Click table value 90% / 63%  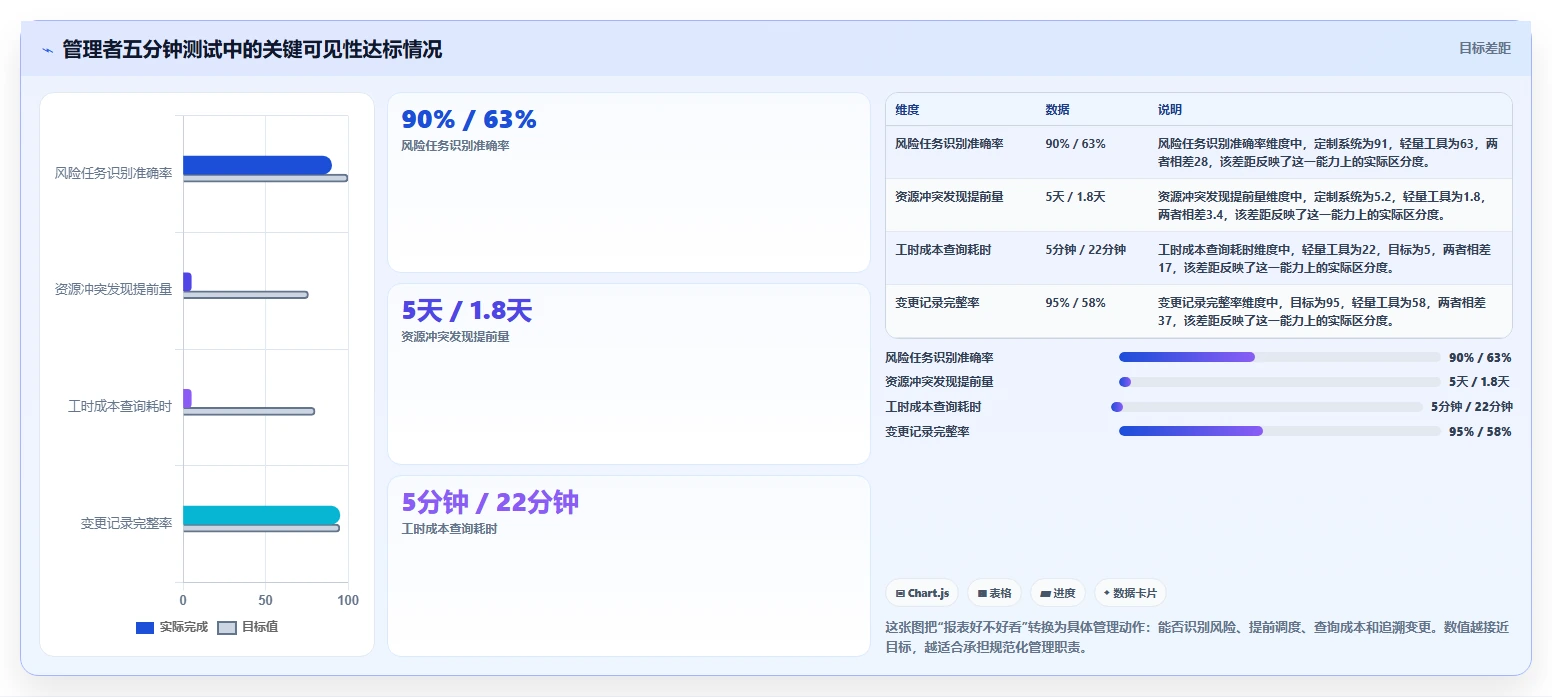pos(1075,144)
